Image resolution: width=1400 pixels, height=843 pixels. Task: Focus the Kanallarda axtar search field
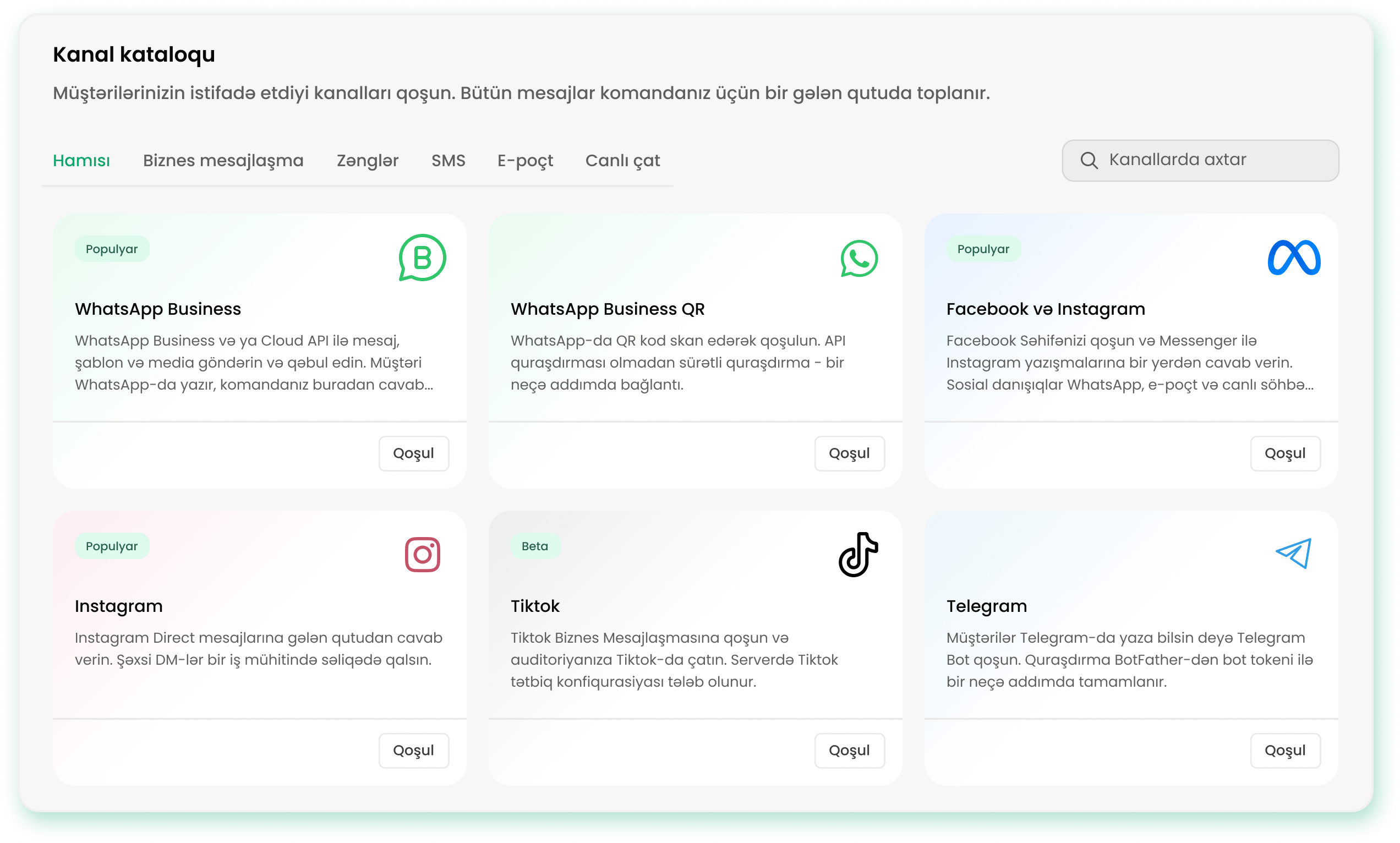(1200, 160)
